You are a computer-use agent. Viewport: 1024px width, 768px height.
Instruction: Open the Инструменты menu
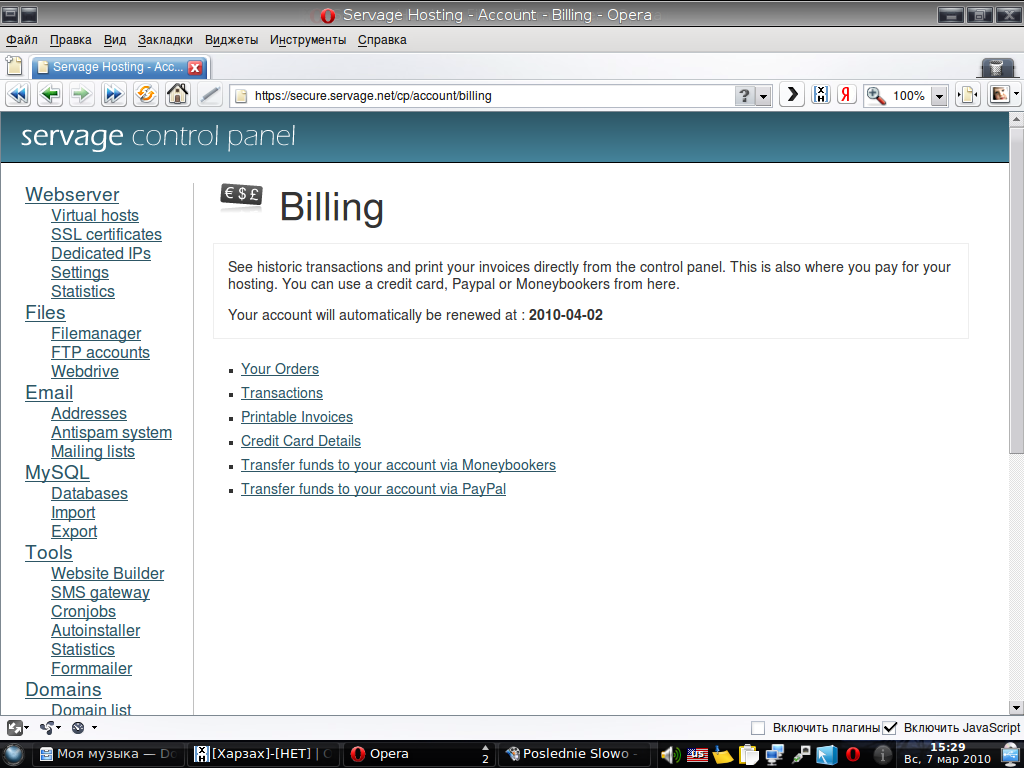click(308, 40)
